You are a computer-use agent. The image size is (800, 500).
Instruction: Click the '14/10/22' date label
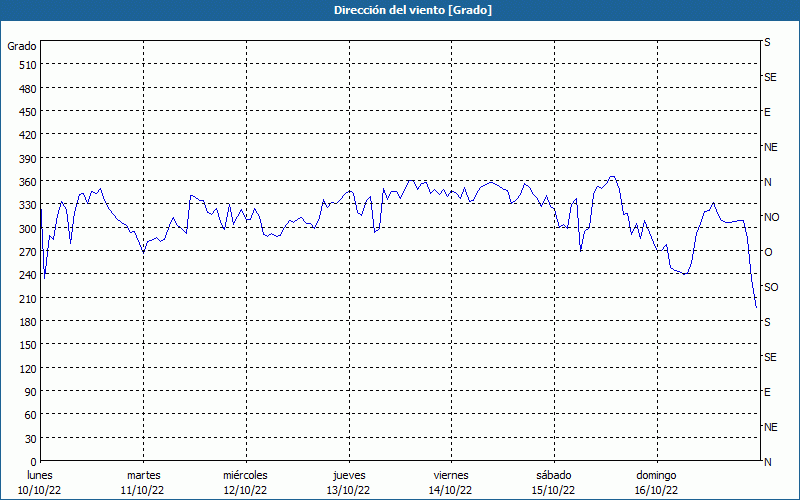point(451,490)
